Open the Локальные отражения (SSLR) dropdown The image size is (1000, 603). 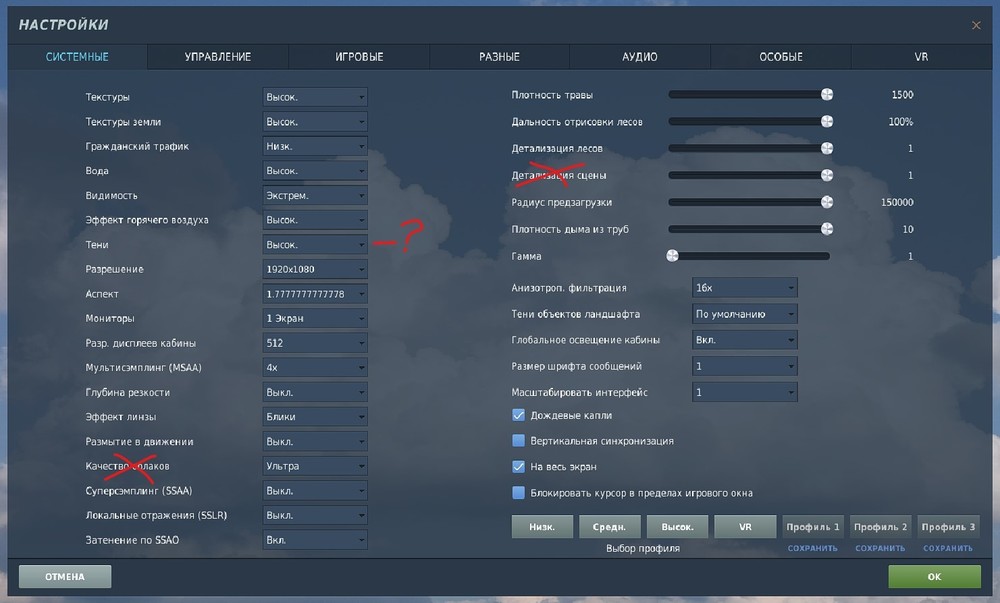(x=314, y=515)
